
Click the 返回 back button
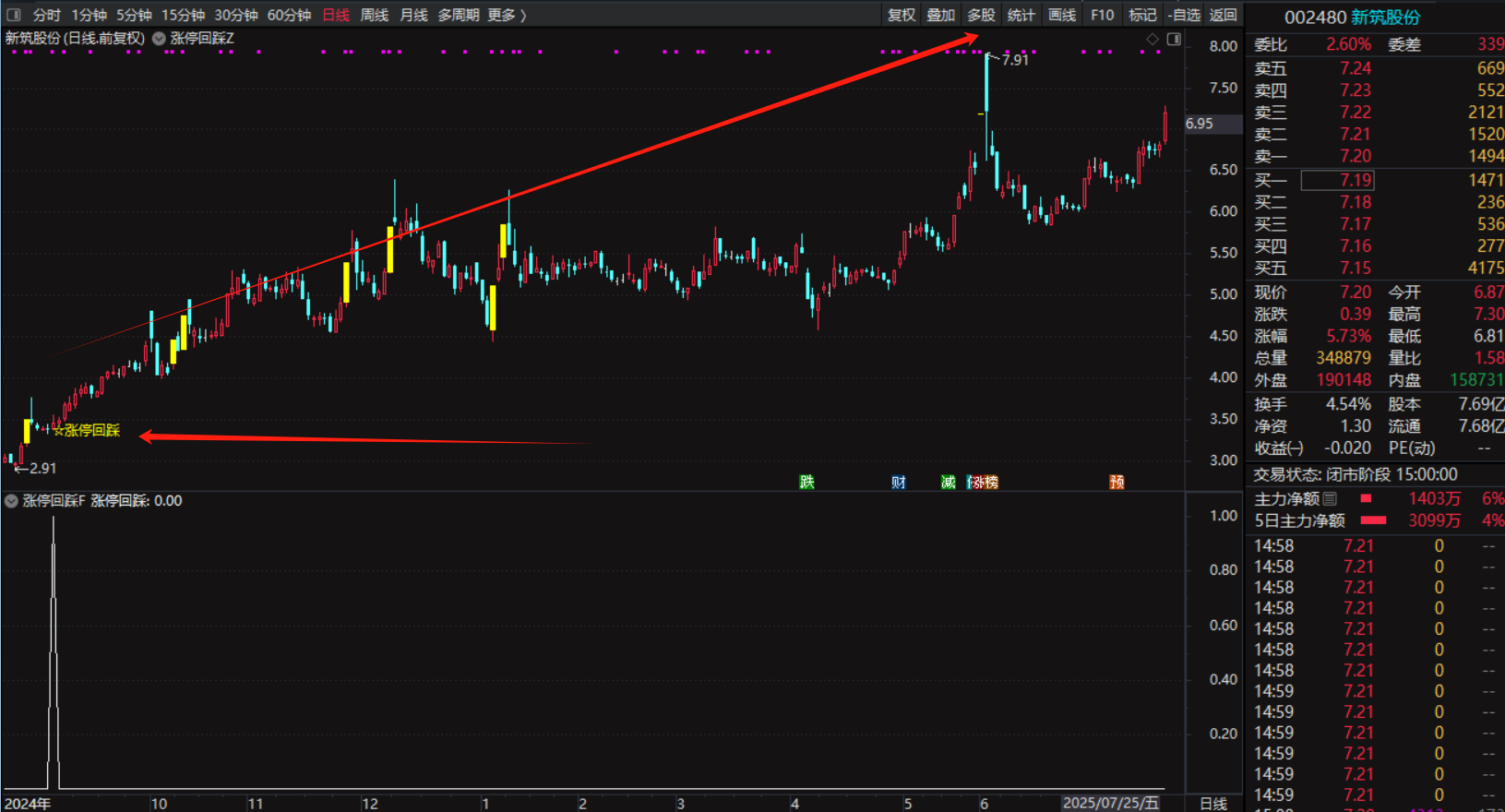pyautogui.click(x=1223, y=15)
